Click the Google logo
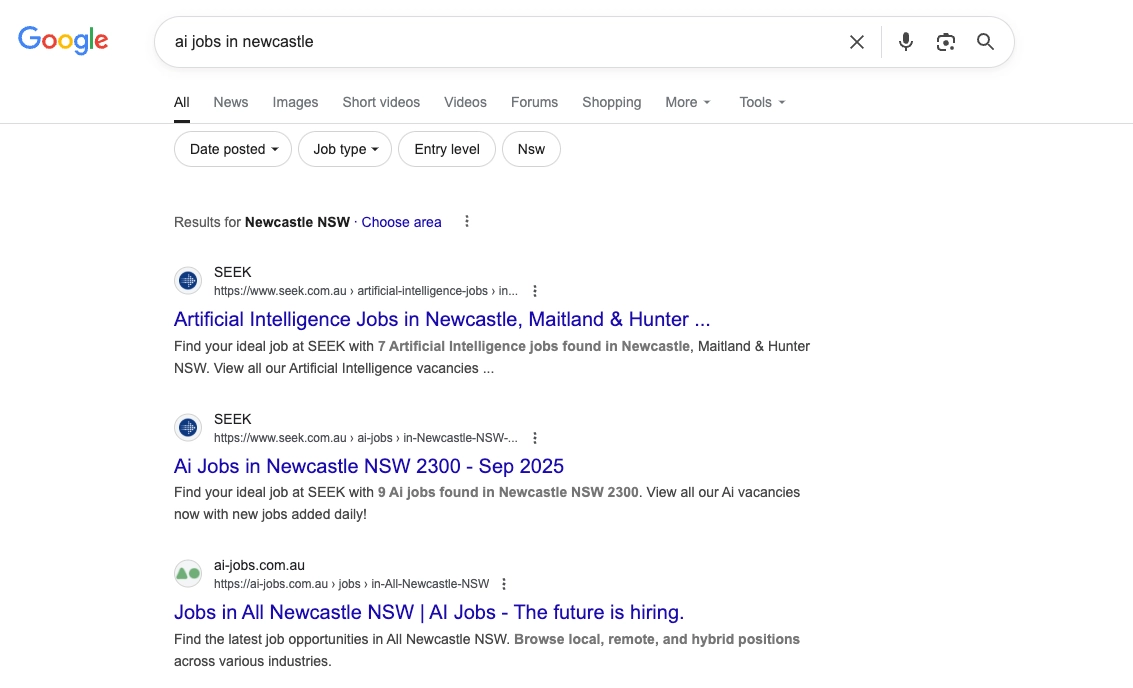 63,40
